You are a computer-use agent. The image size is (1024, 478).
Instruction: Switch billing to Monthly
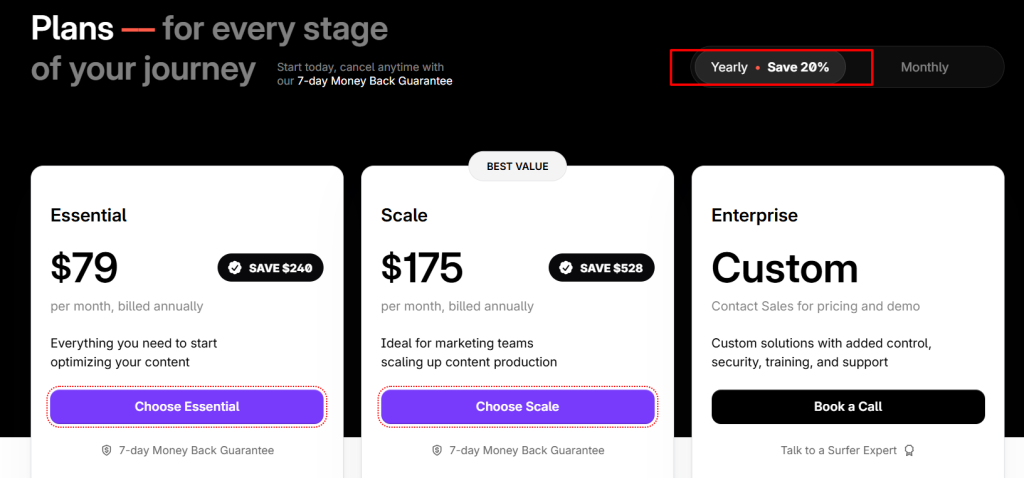(924, 67)
